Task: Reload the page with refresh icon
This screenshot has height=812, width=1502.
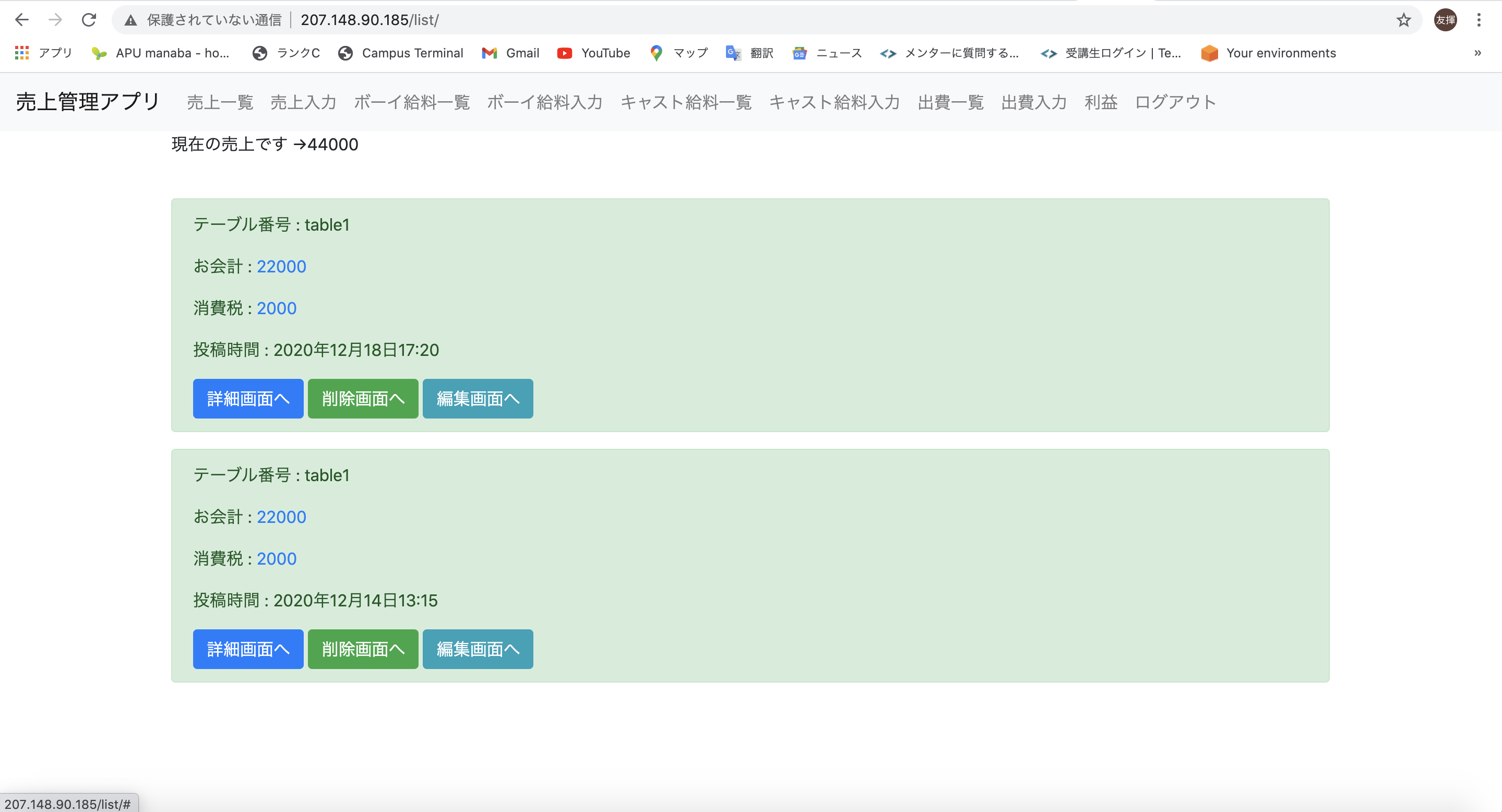Action: (x=89, y=20)
